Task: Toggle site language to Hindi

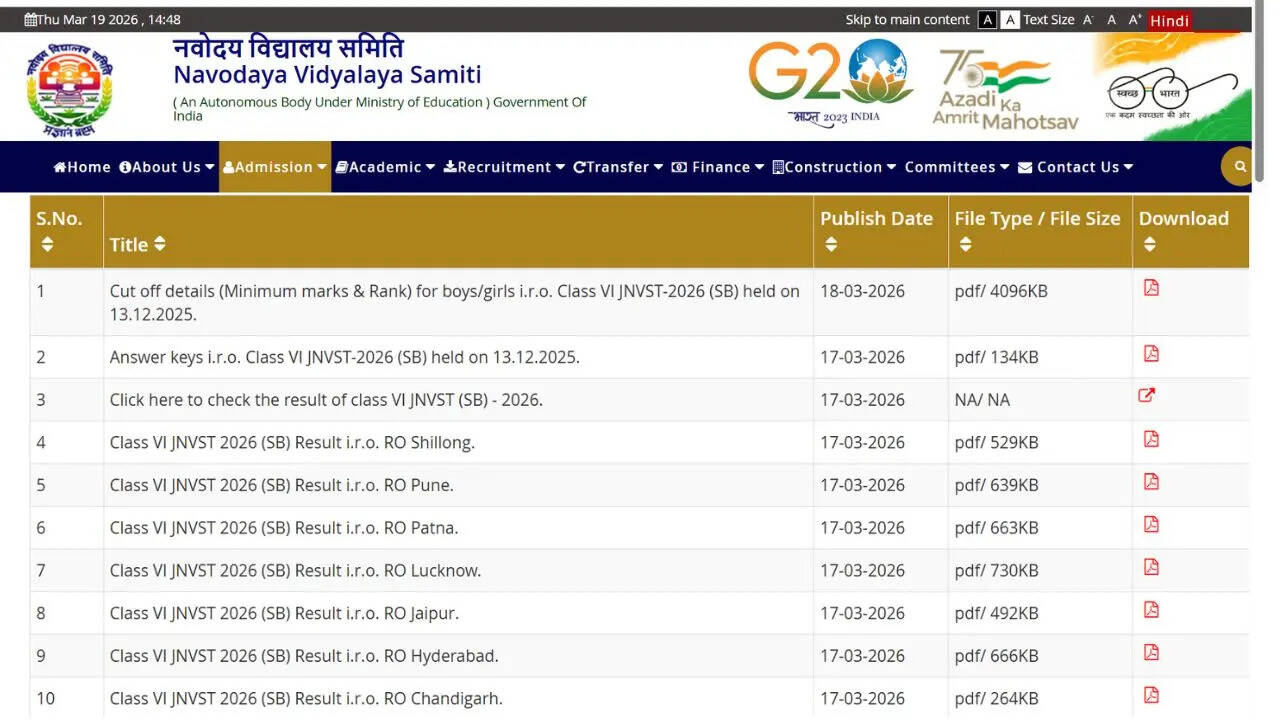Action: pyautogui.click(x=1169, y=21)
